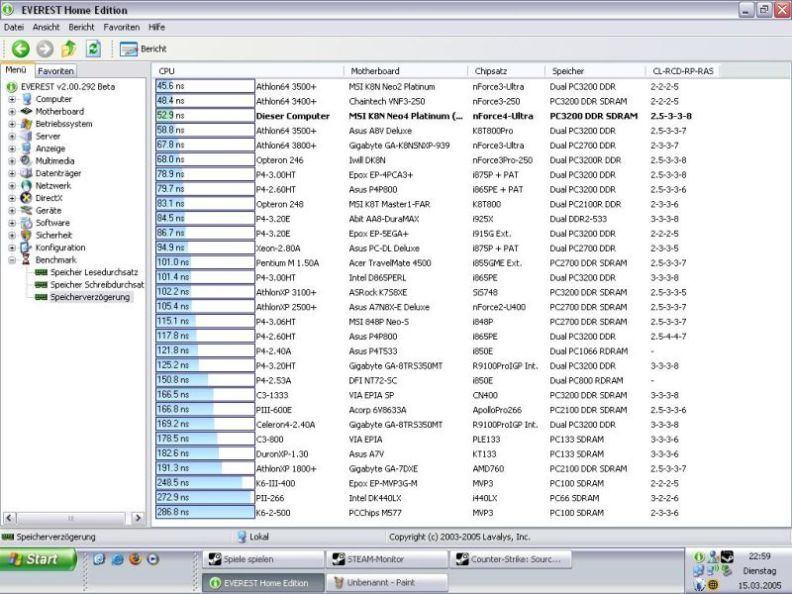Screen dimensions: 792x594
Task: Click the Refresh icon in toolbar
Action: (93, 49)
